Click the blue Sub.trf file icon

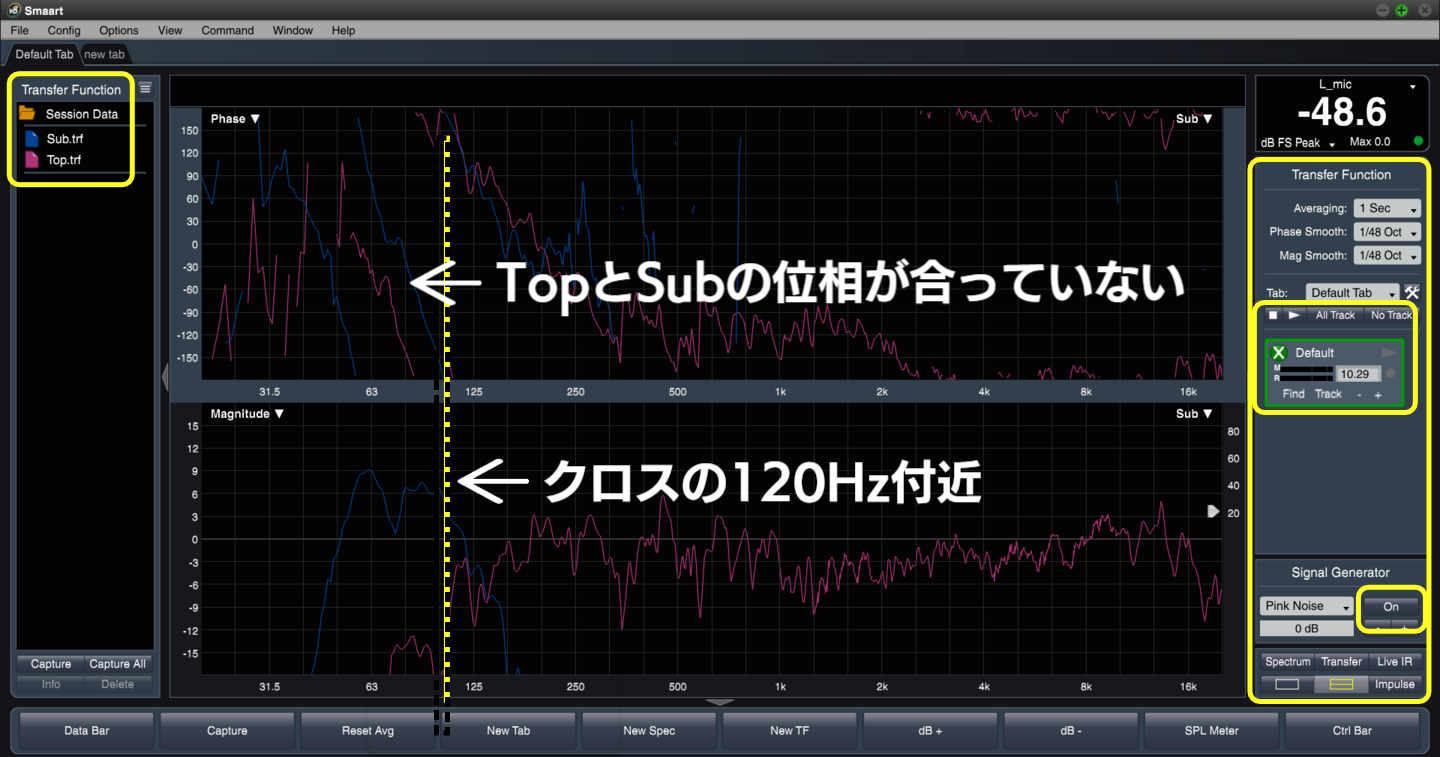pyautogui.click(x=31, y=139)
